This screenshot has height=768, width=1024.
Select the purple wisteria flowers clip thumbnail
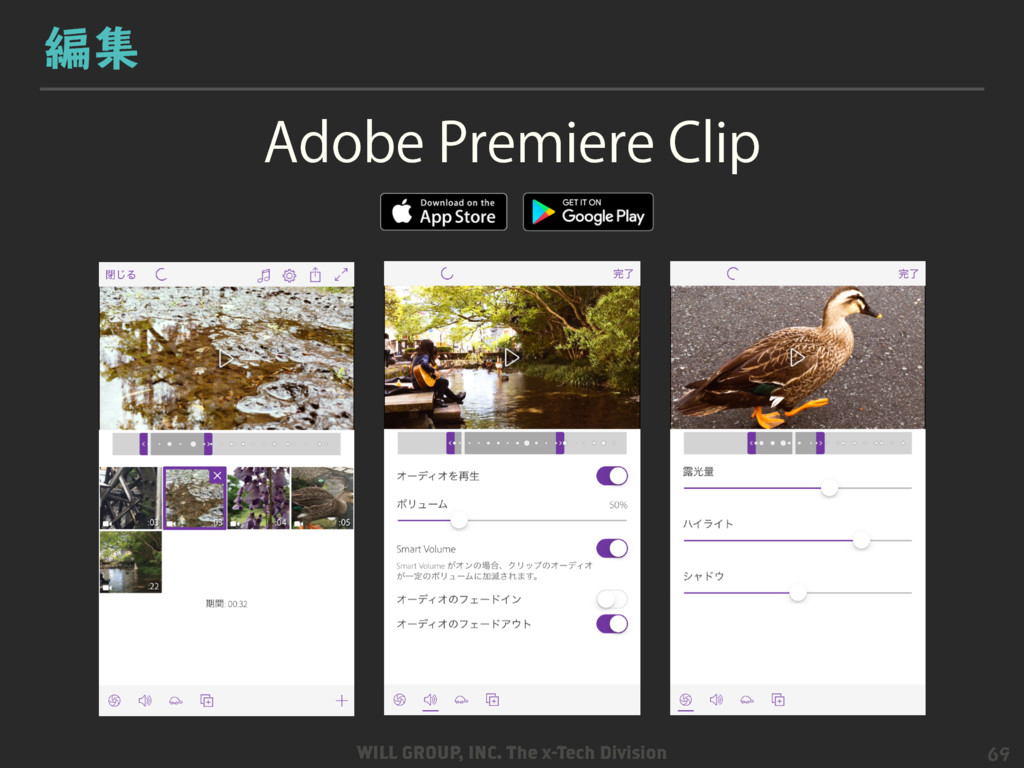259,498
